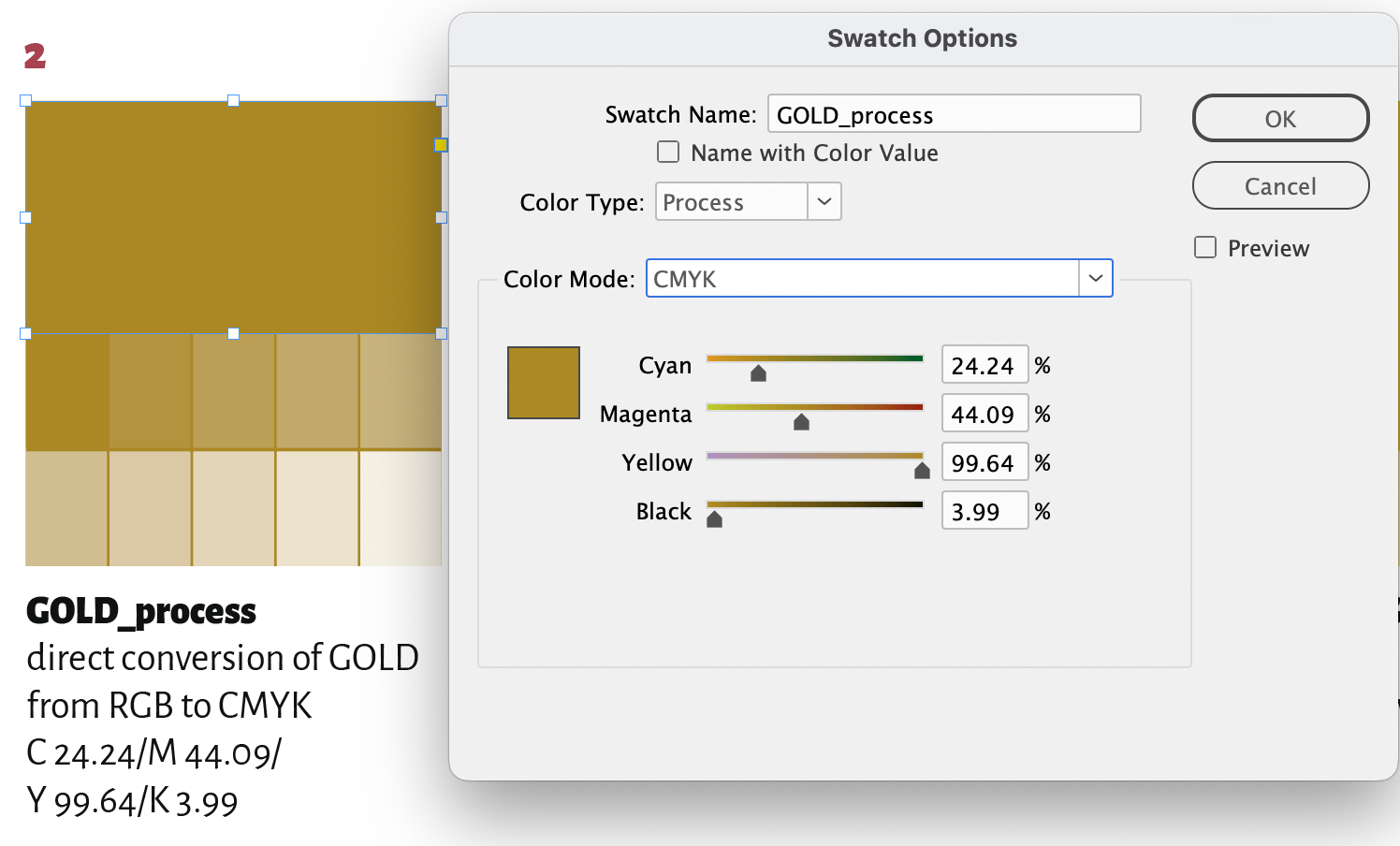This screenshot has width=1400, height=846.
Task: Enable the Preview checkbox
Action: point(1205,247)
